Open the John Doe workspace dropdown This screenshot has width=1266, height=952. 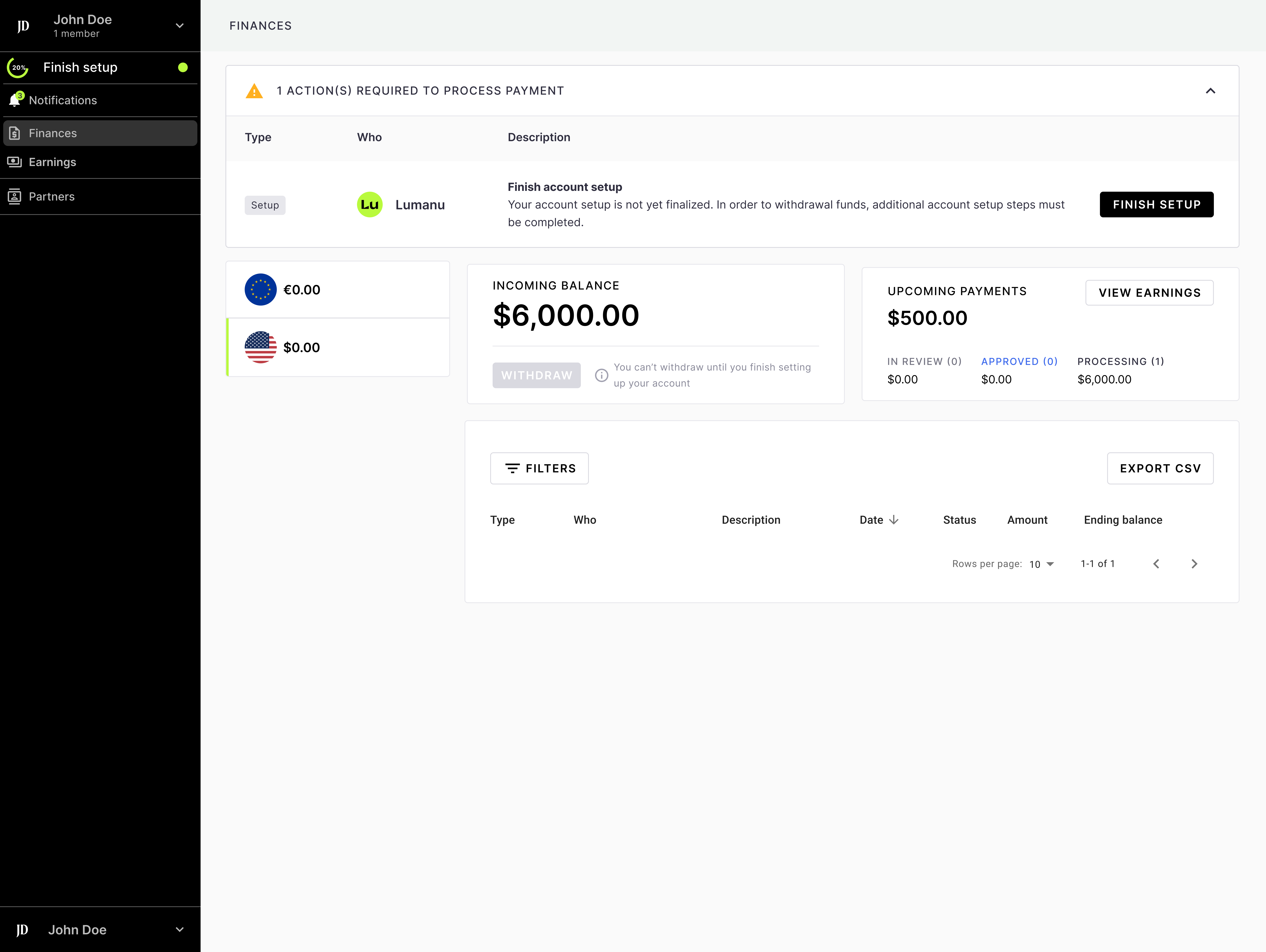179,26
